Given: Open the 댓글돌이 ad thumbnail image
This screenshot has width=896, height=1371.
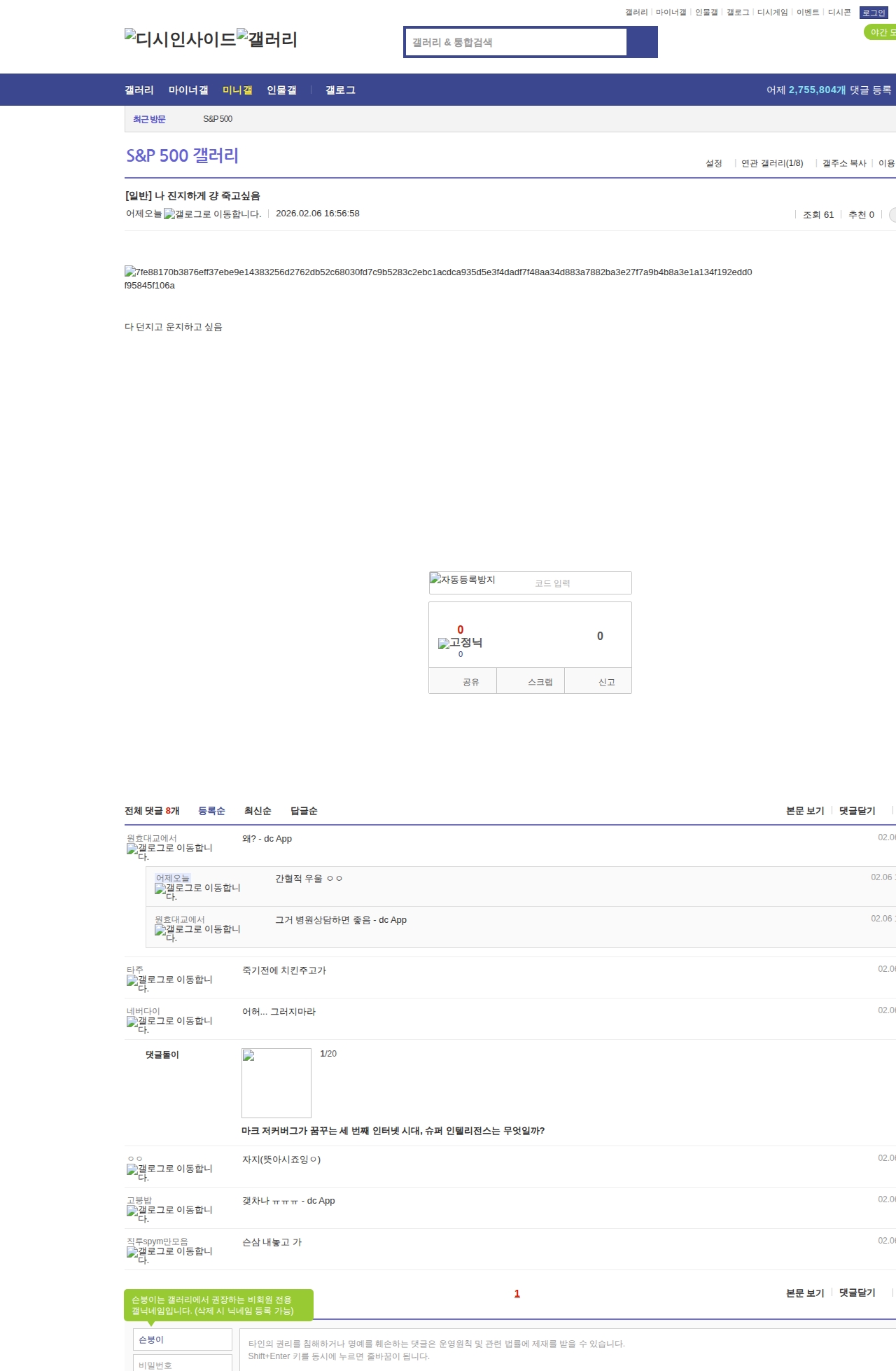Looking at the screenshot, I should tap(276, 1083).
